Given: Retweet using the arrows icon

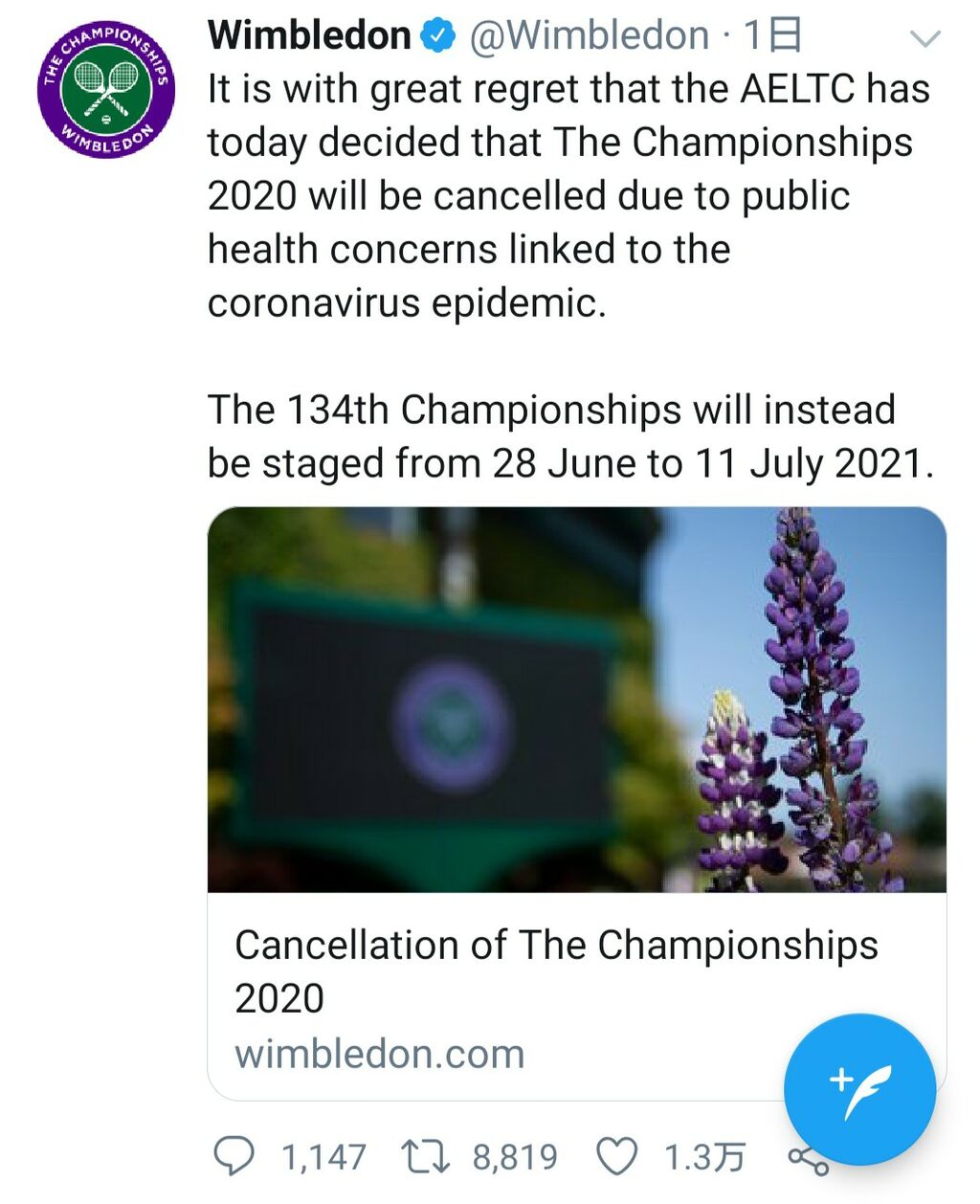Looking at the screenshot, I should pyautogui.click(x=426, y=1156).
